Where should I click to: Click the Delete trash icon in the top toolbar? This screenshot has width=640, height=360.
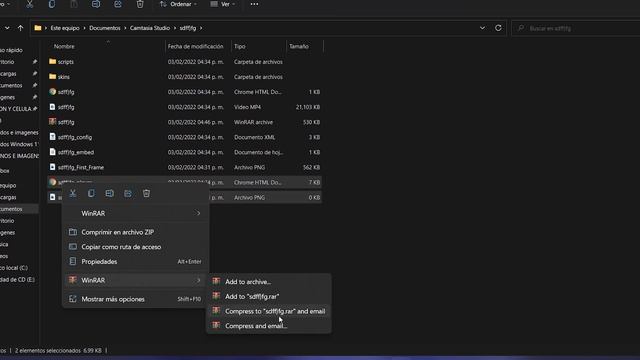click(140, 4)
